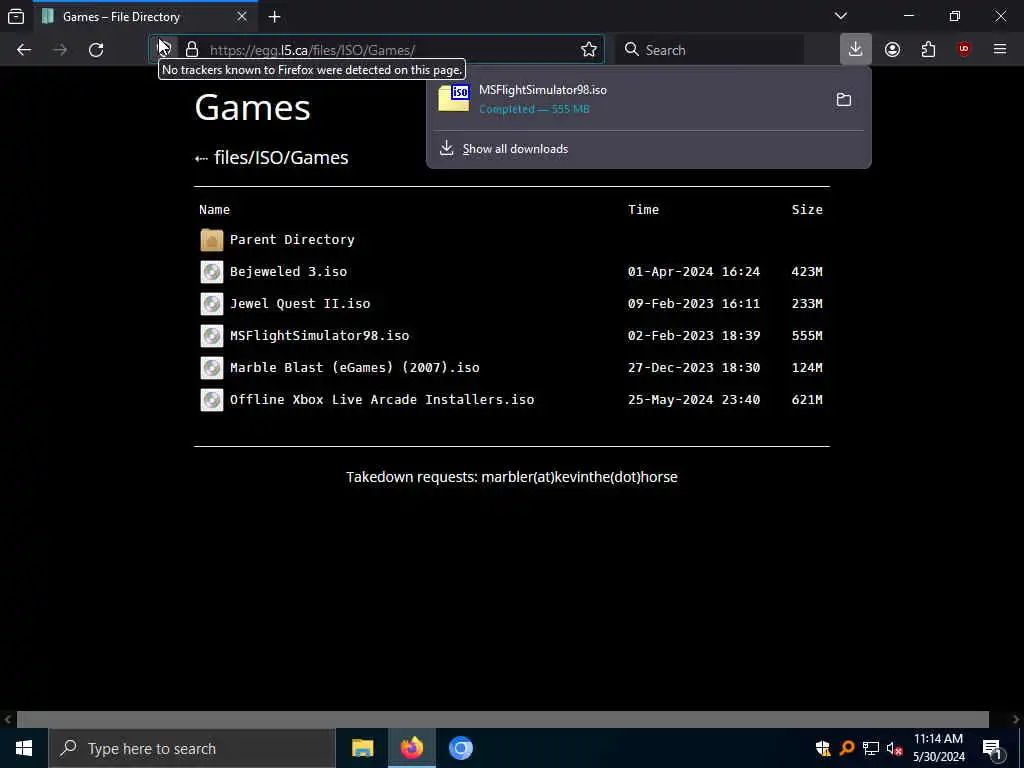Show MSFlightSimulator98.iso in folder icon

pyautogui.click(x=844, y=100)
